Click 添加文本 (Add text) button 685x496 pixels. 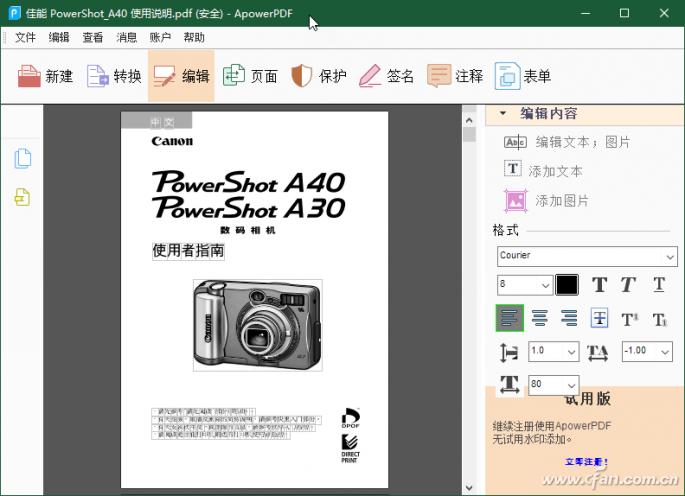(x=543, y=171)
